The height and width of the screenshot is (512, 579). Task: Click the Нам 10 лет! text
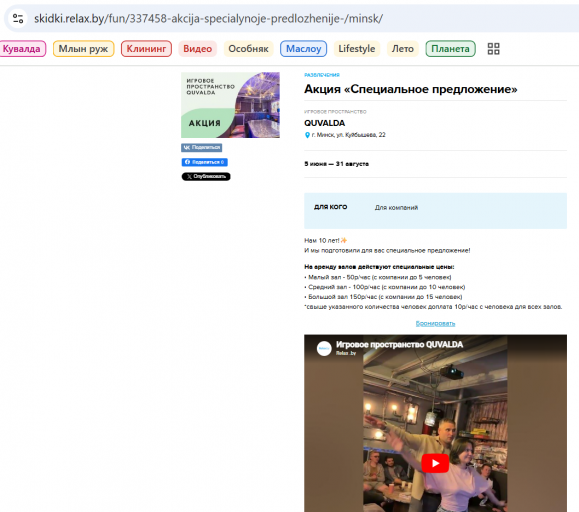click(x=322, y=240)
